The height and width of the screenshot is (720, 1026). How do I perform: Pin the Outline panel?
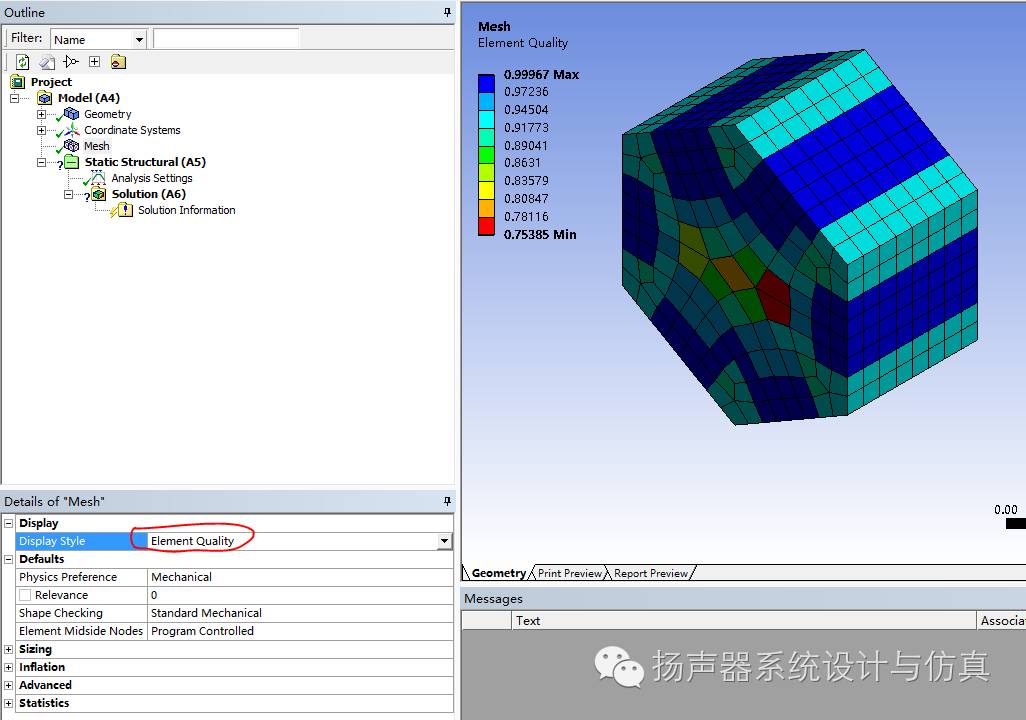tap(447, 12)
